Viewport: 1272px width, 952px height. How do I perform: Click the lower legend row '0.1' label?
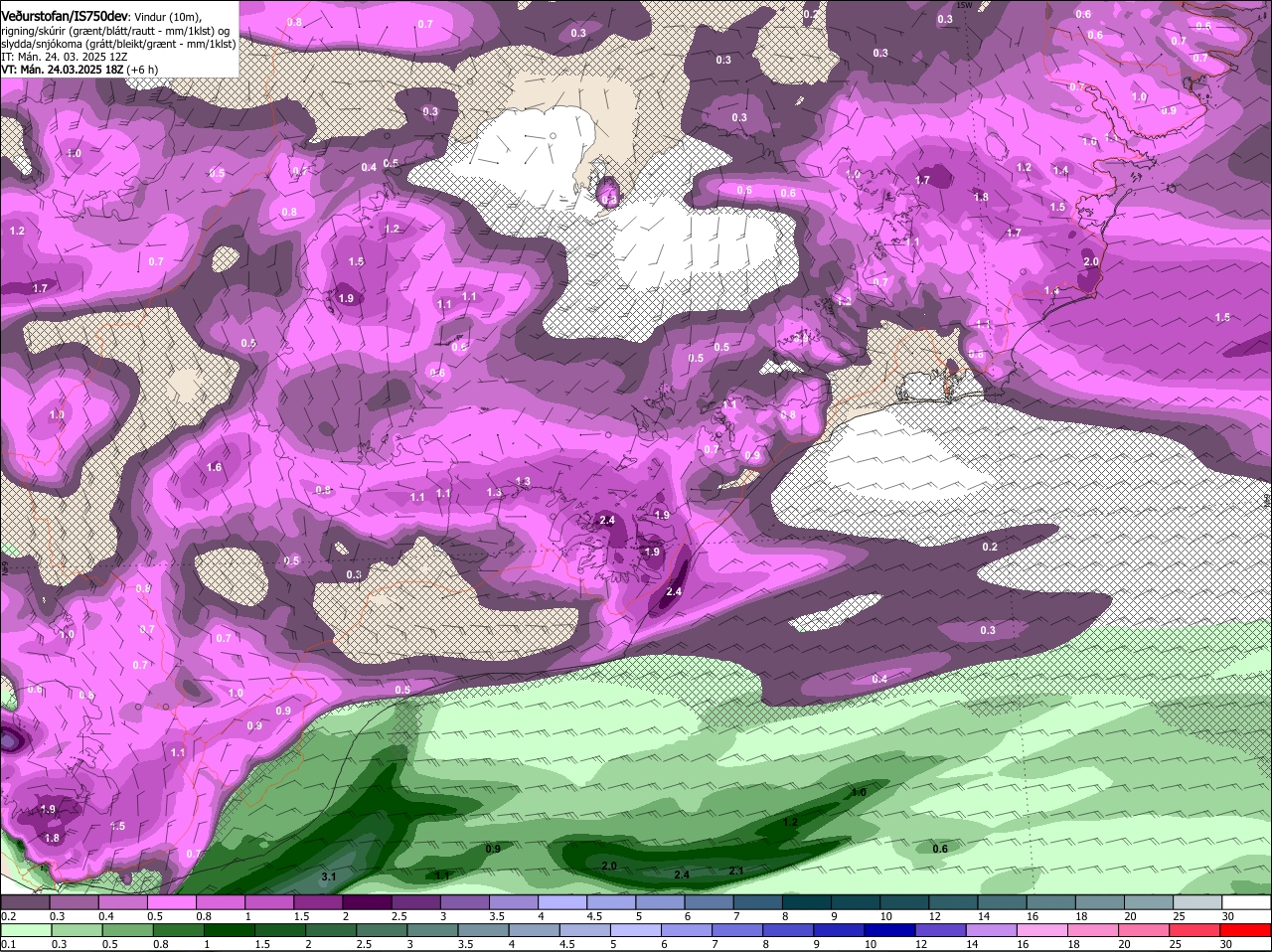point(8,944)
